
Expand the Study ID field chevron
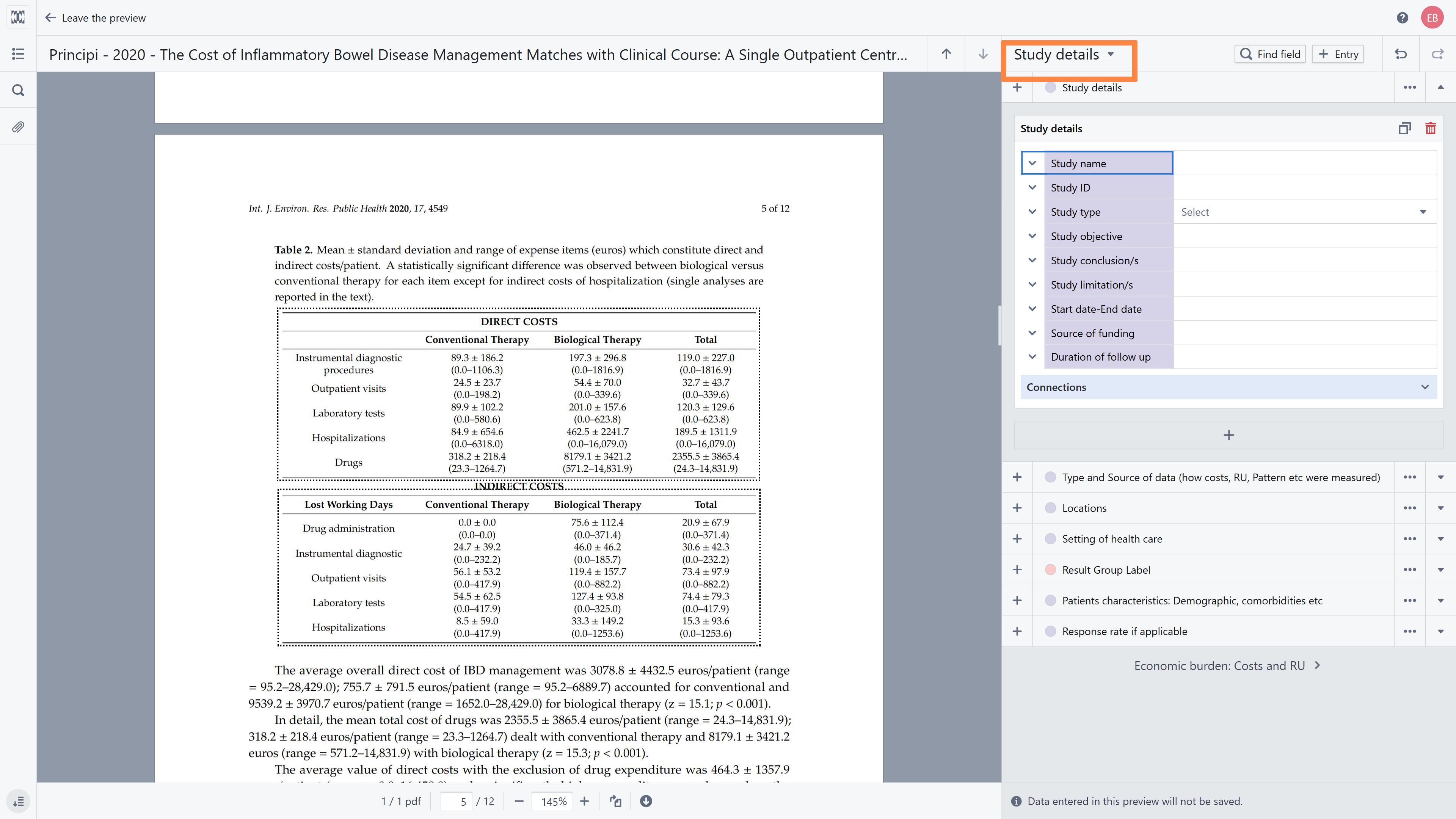click(1032, 188)
